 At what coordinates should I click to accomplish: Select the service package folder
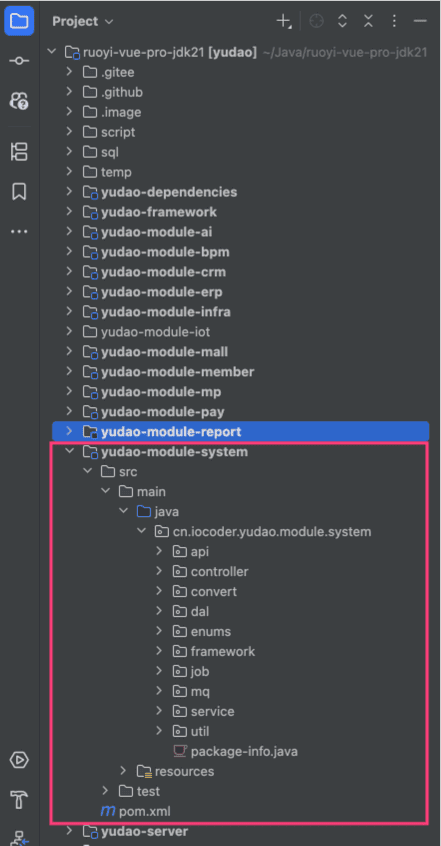click(x=203, y=711)
